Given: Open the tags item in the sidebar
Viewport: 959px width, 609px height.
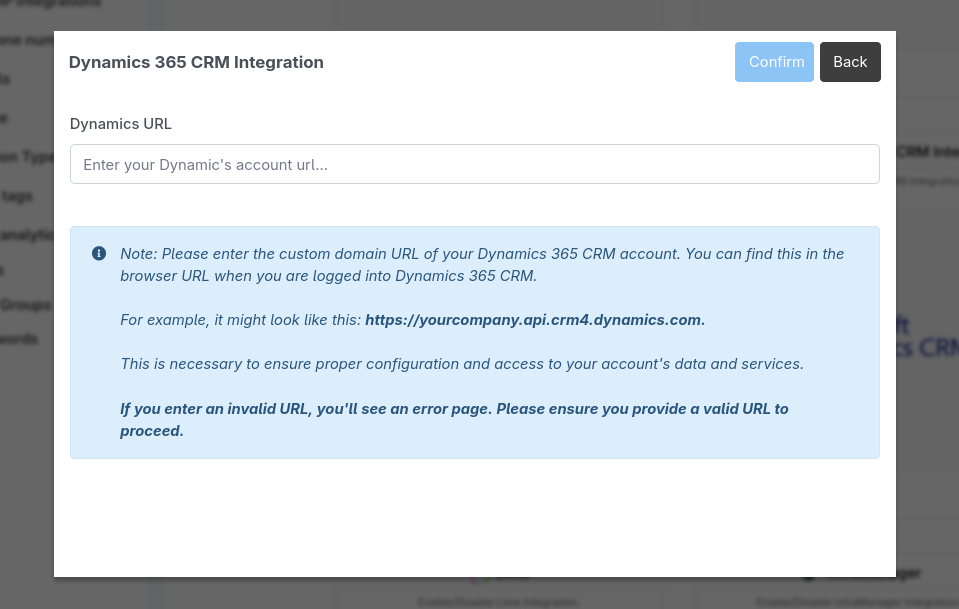Looking at the screenshot, I should (18, 196).
